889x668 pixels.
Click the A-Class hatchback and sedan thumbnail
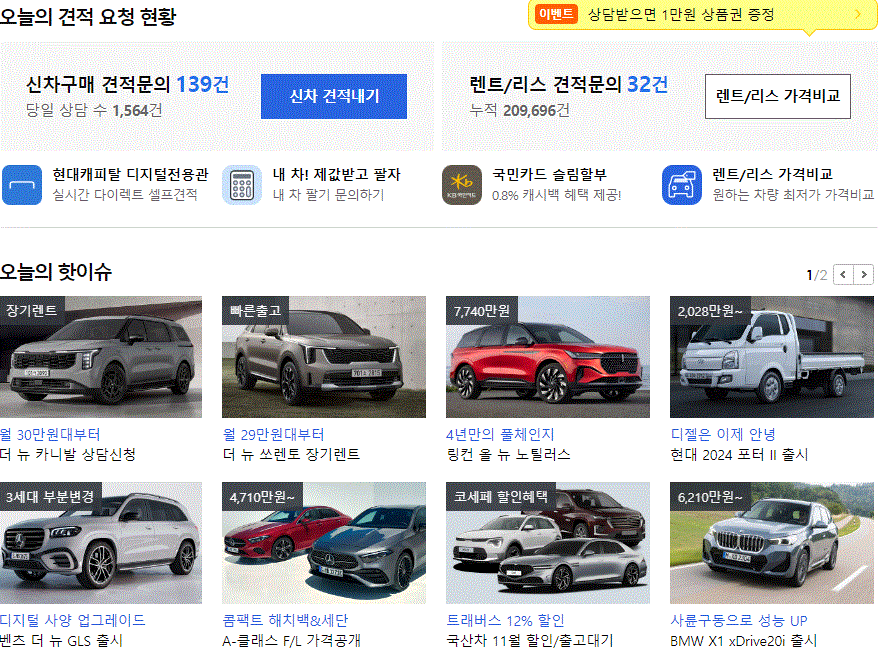[x=324, y=543]
